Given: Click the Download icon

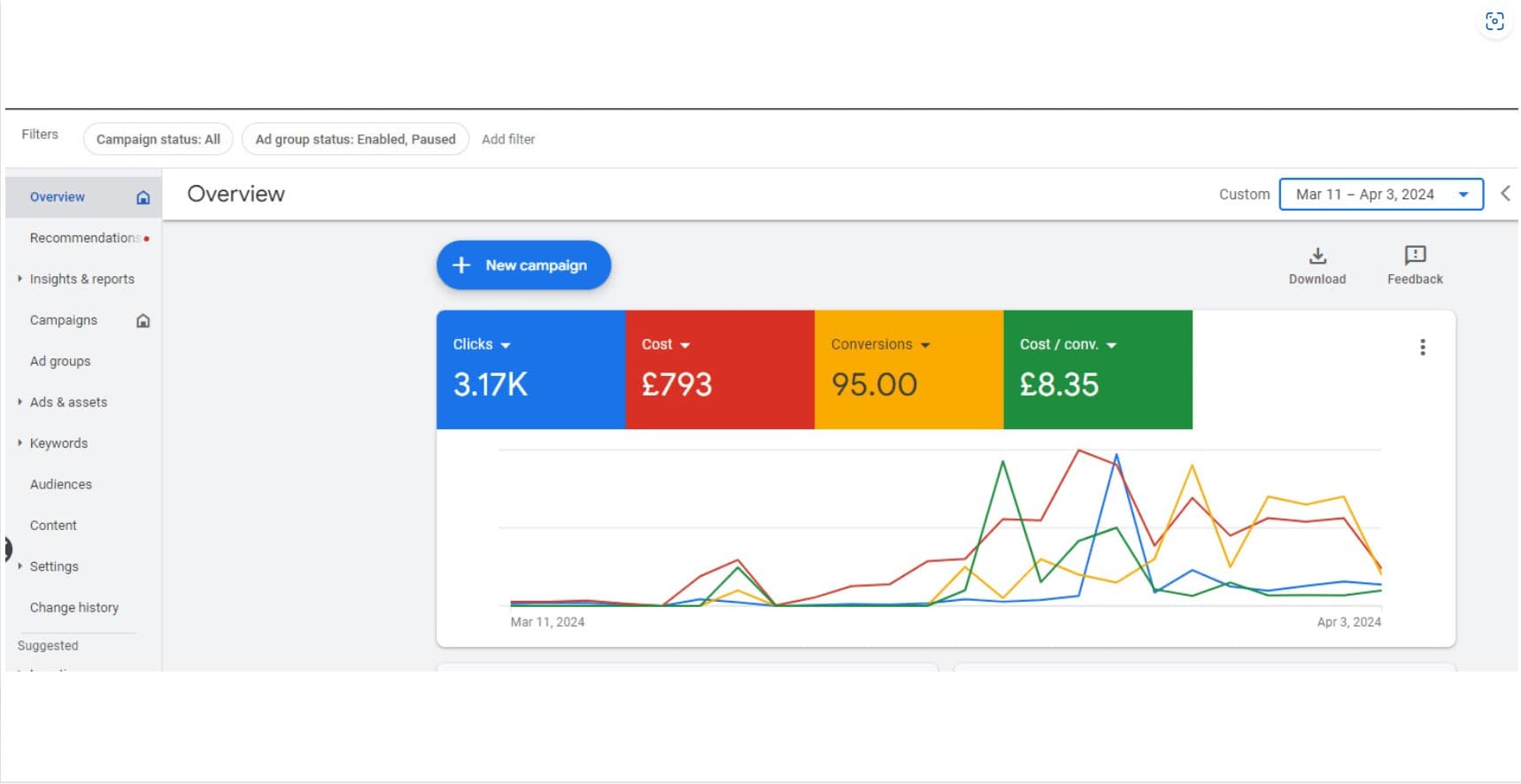Looking at the screenshot, I should (x=1317, y=256).
